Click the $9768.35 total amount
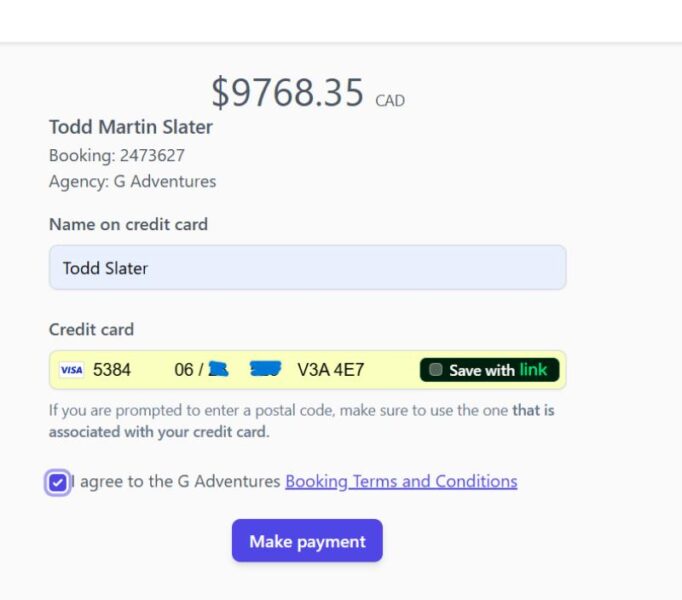The height and width of the screenshot is (600, 682). point(287,93)
